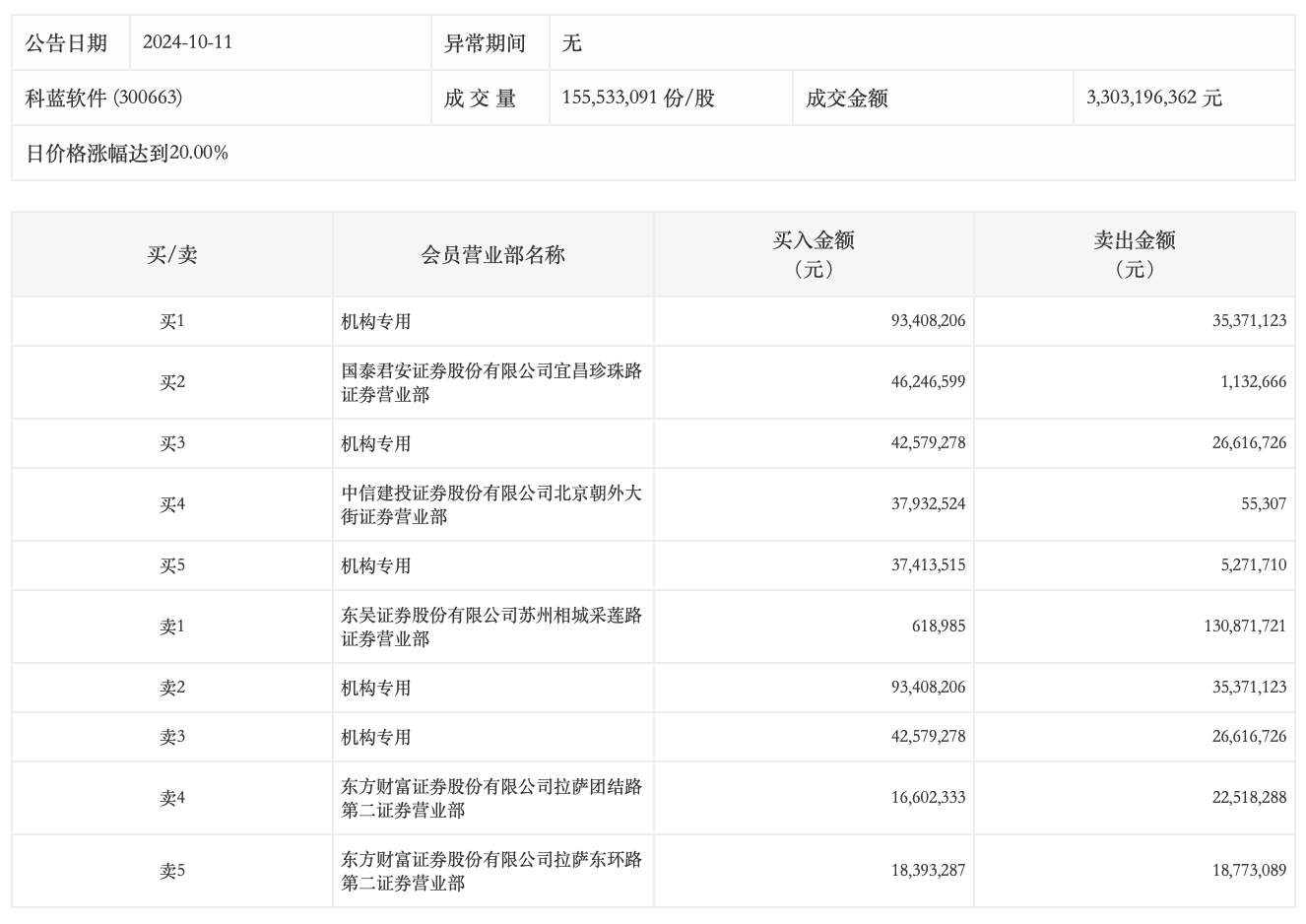1306x924 pixels.
Task: Open 东方财富证券拉萨团结路第二证券营业部 entry
Action: coord(491,798)
